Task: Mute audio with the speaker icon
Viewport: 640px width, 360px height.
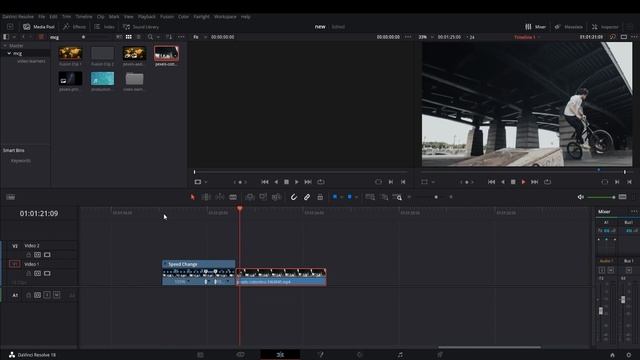Action: [580, 197]
